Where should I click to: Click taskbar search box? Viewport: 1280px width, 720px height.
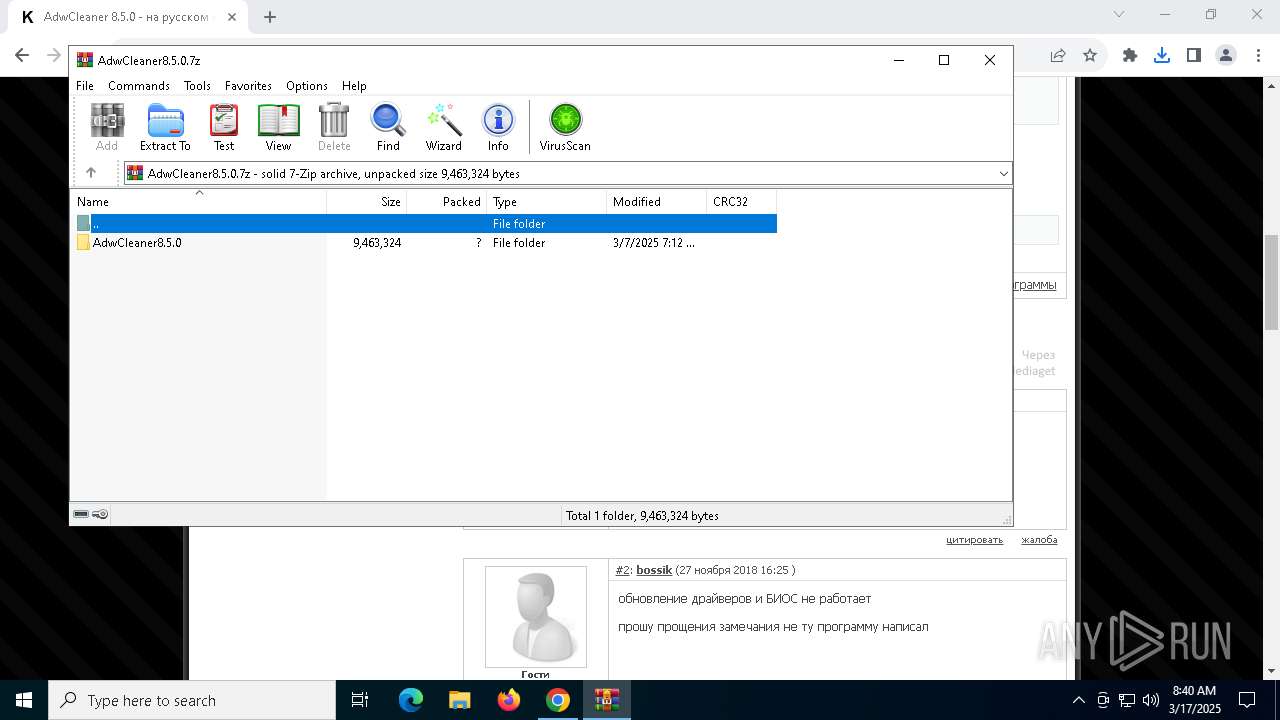coord(192,700)
